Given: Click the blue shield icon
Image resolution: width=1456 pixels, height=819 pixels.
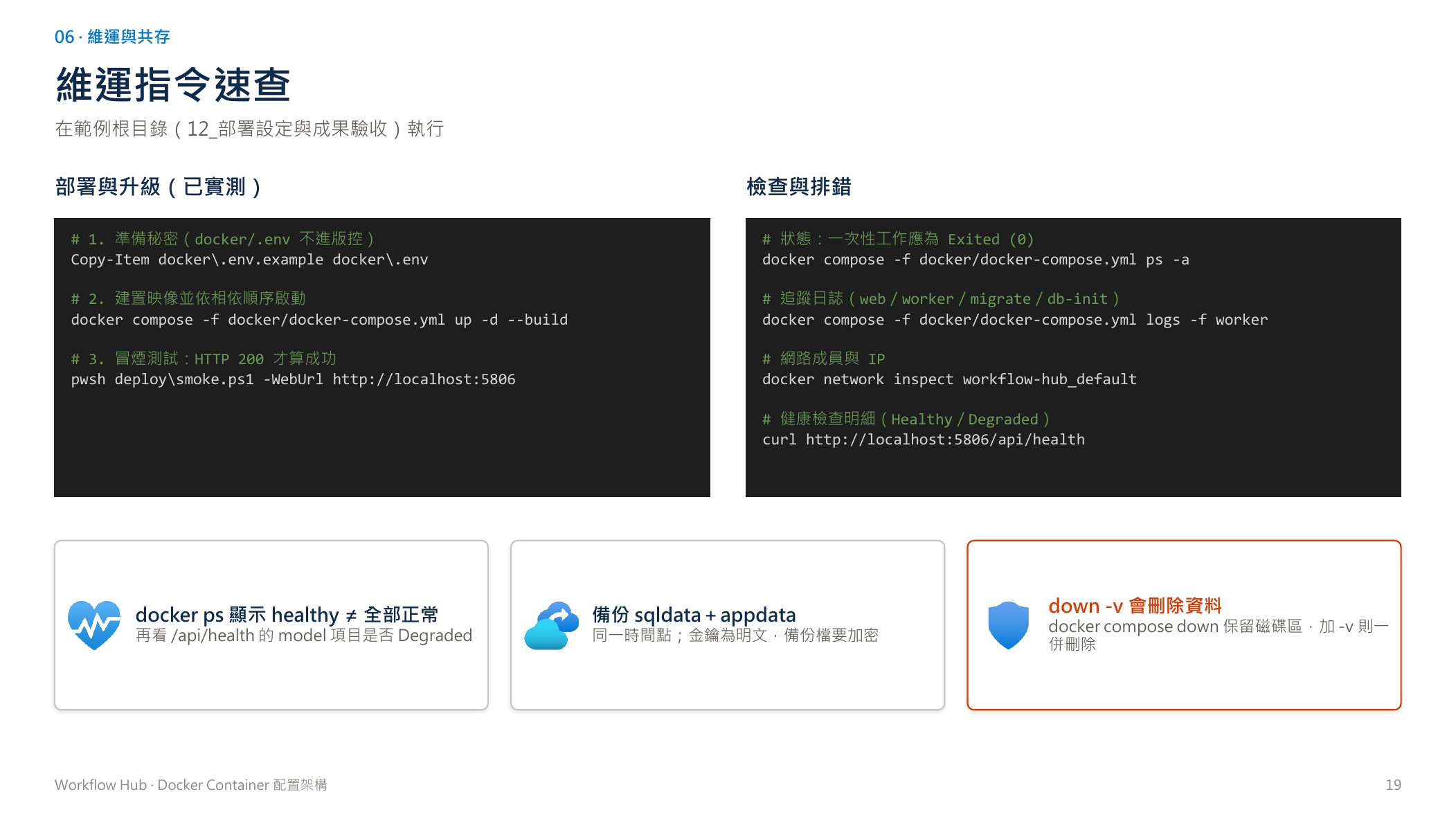Looking at the screenshot, I should 1008,625.
